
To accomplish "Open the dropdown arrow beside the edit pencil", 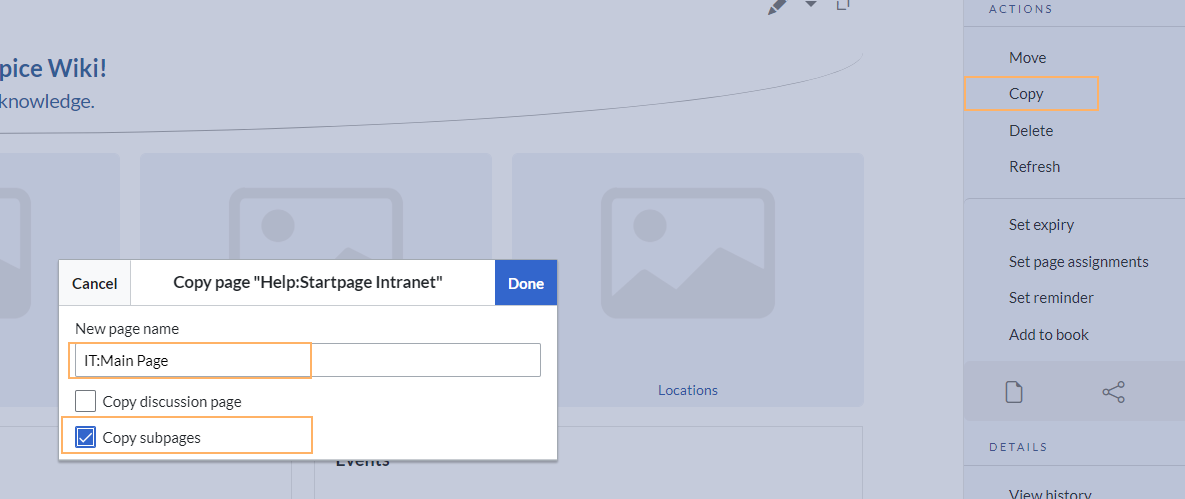I will (x=811, y=5).
